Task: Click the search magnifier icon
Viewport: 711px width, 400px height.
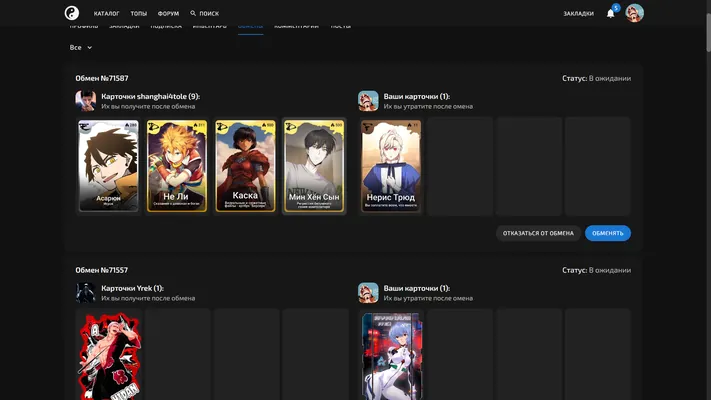Action: point(193,13)
